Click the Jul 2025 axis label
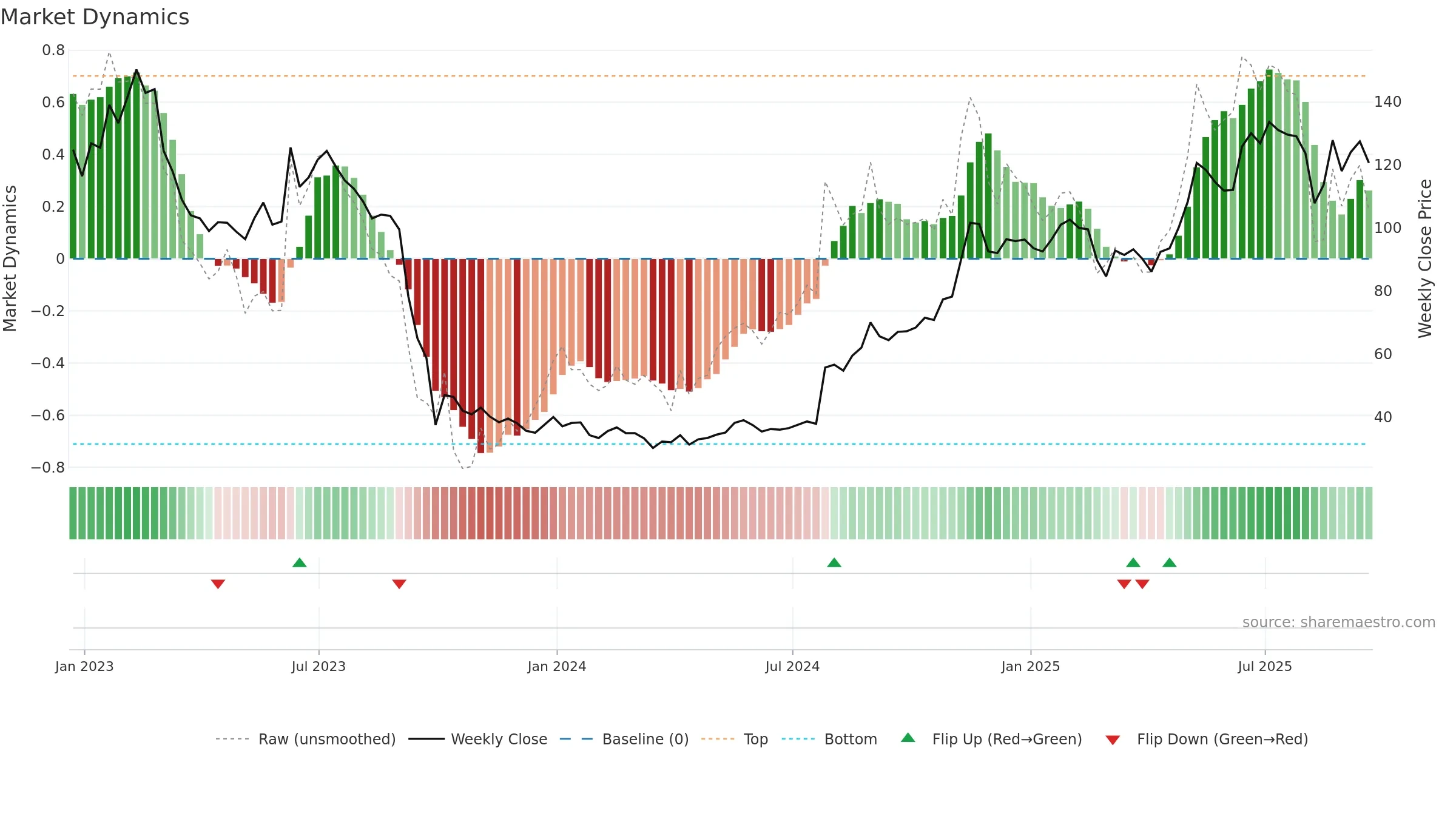The width and height of the screenshot is (1456, 819). pos(1265,666)
